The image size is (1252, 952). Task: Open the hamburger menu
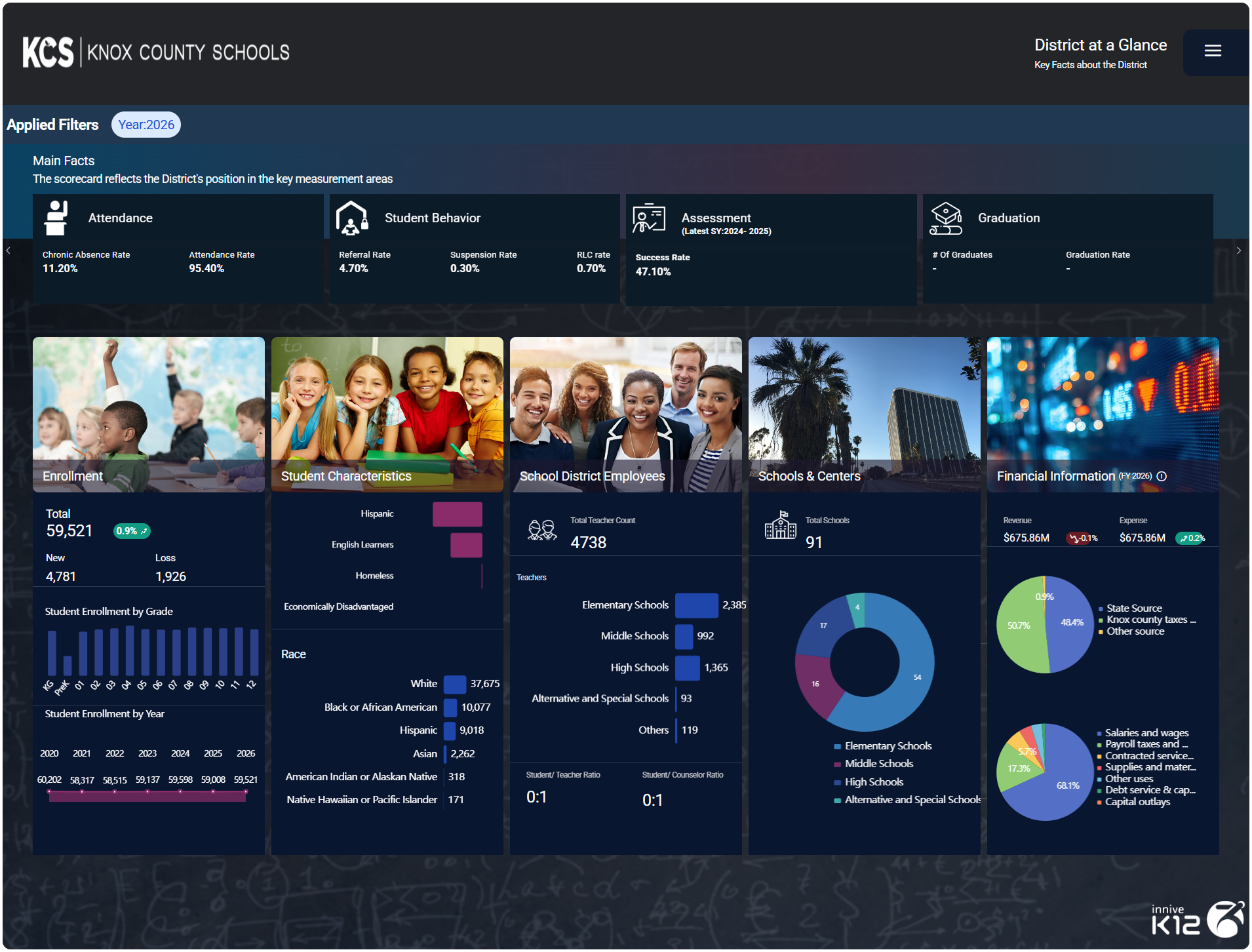[1212, 51]
